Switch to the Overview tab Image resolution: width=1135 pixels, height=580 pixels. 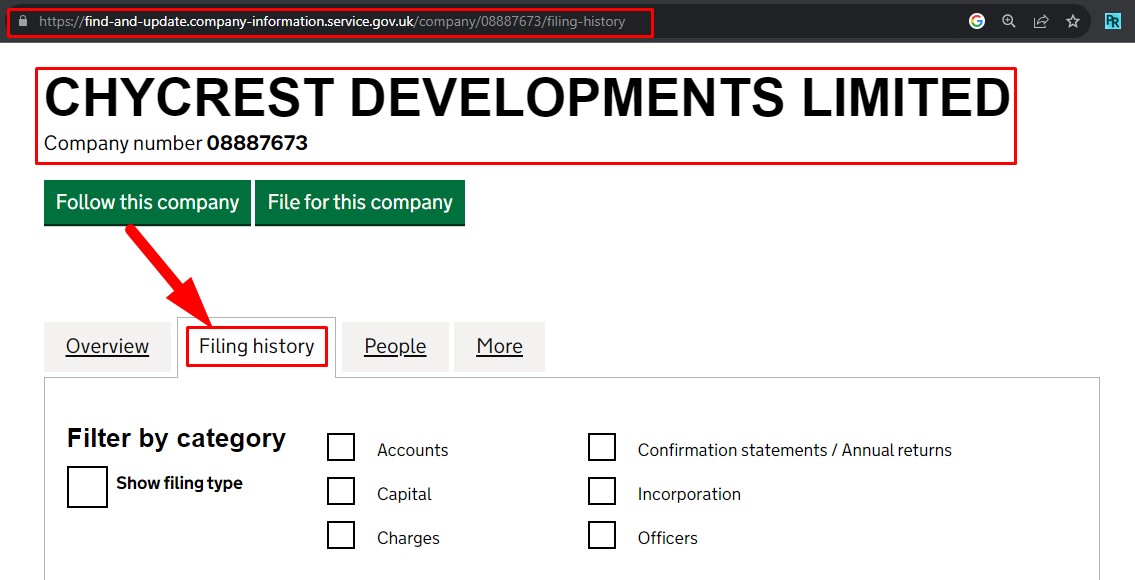107,347
